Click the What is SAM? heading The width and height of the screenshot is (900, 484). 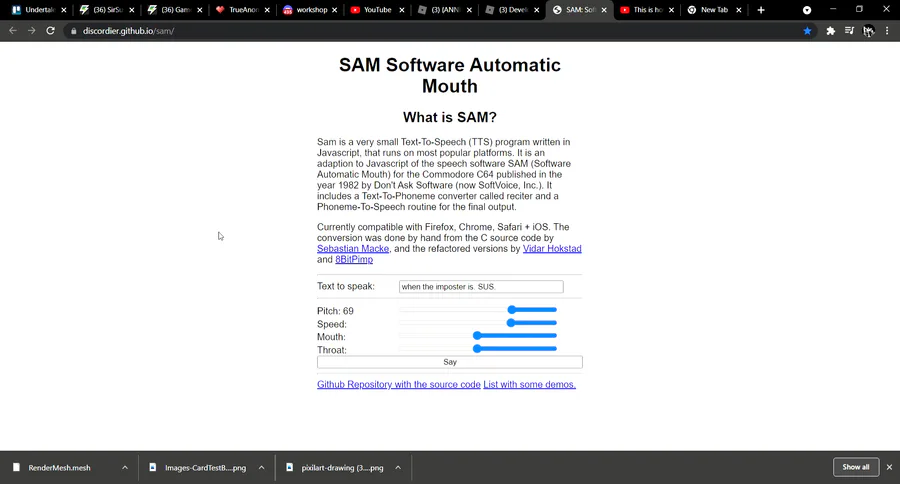450,117
